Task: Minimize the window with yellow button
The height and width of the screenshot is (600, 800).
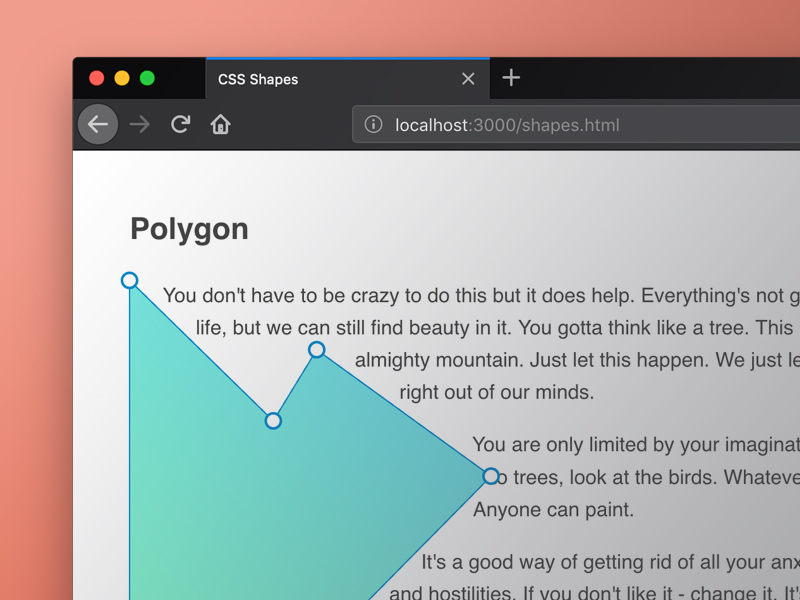Action: [x=122, y=78]
